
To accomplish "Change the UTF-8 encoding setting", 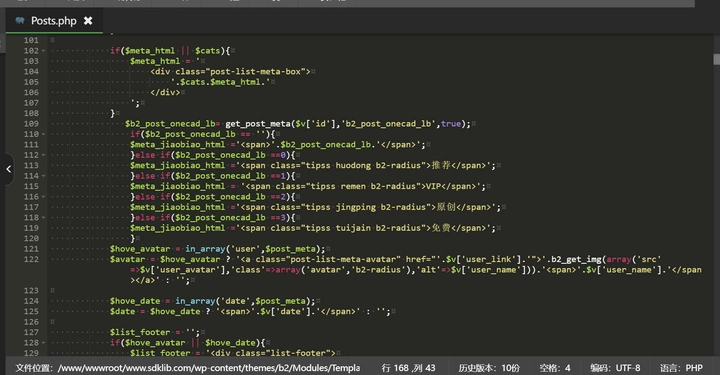I will click(615, 368).
